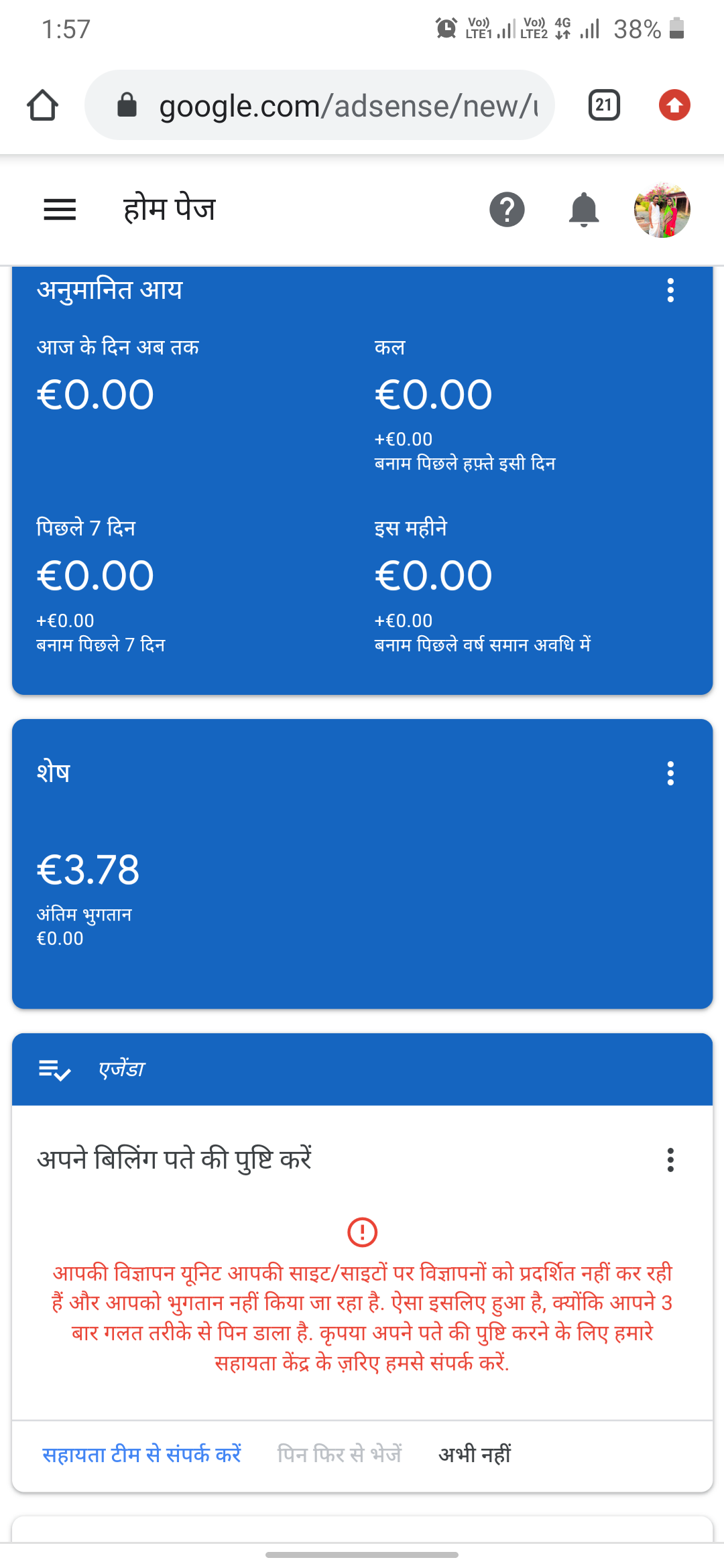Click सहायता टीम से संपर्क करें link
This screenshot has width=724, height=1568.
pyautogui.click(x=141, y=1454)
